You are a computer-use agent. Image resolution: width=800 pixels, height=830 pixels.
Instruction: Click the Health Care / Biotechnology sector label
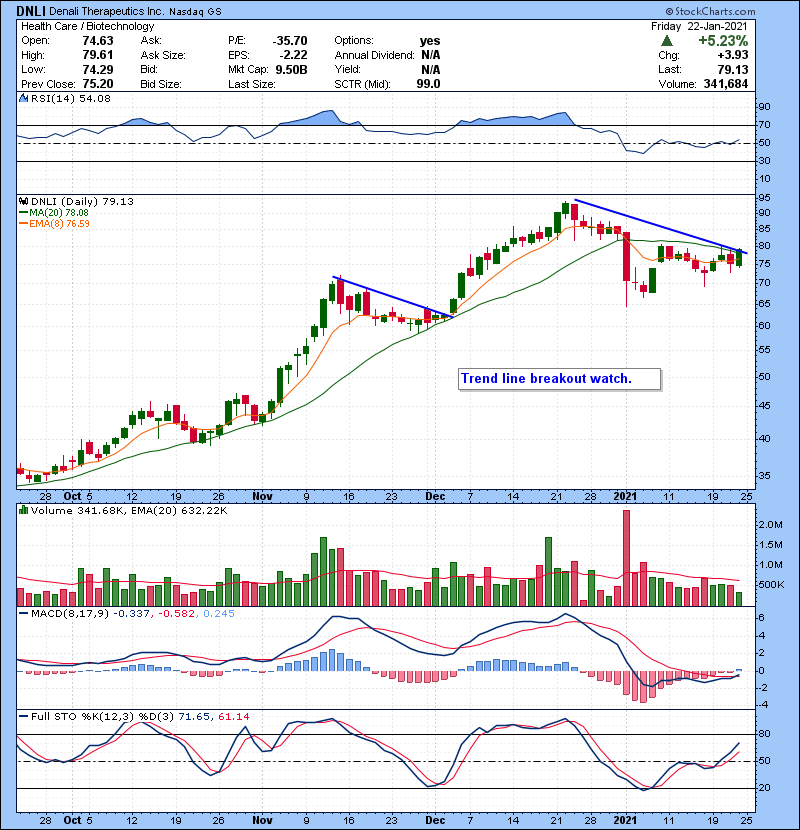[87, 26]
